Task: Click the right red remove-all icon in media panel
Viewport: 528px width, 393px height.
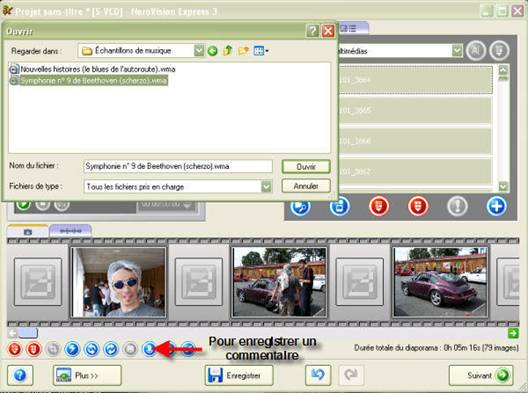Action: coord(418,206)
